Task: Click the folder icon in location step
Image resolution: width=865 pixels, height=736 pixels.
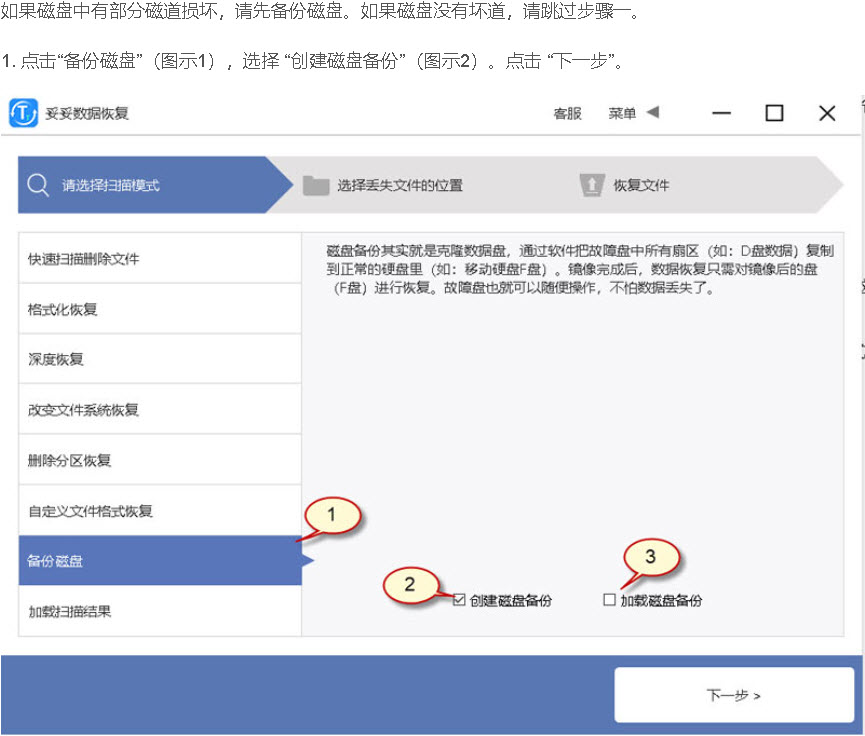Action: (316, 185)
